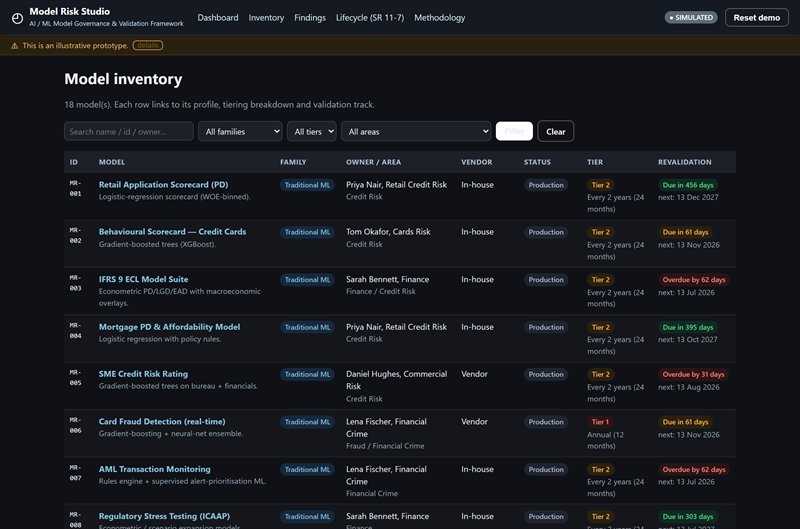Click 'Fraud / Financial Crime' area text
800x529 pixels.
[385, 446]
